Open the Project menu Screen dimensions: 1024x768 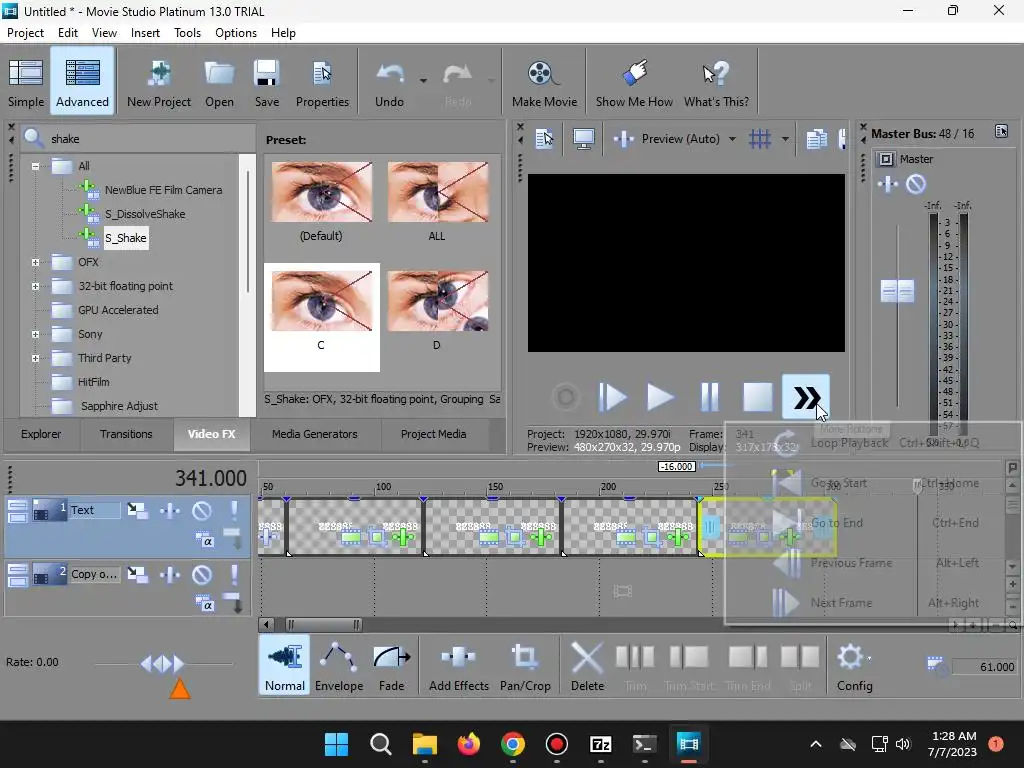(25, 33)
